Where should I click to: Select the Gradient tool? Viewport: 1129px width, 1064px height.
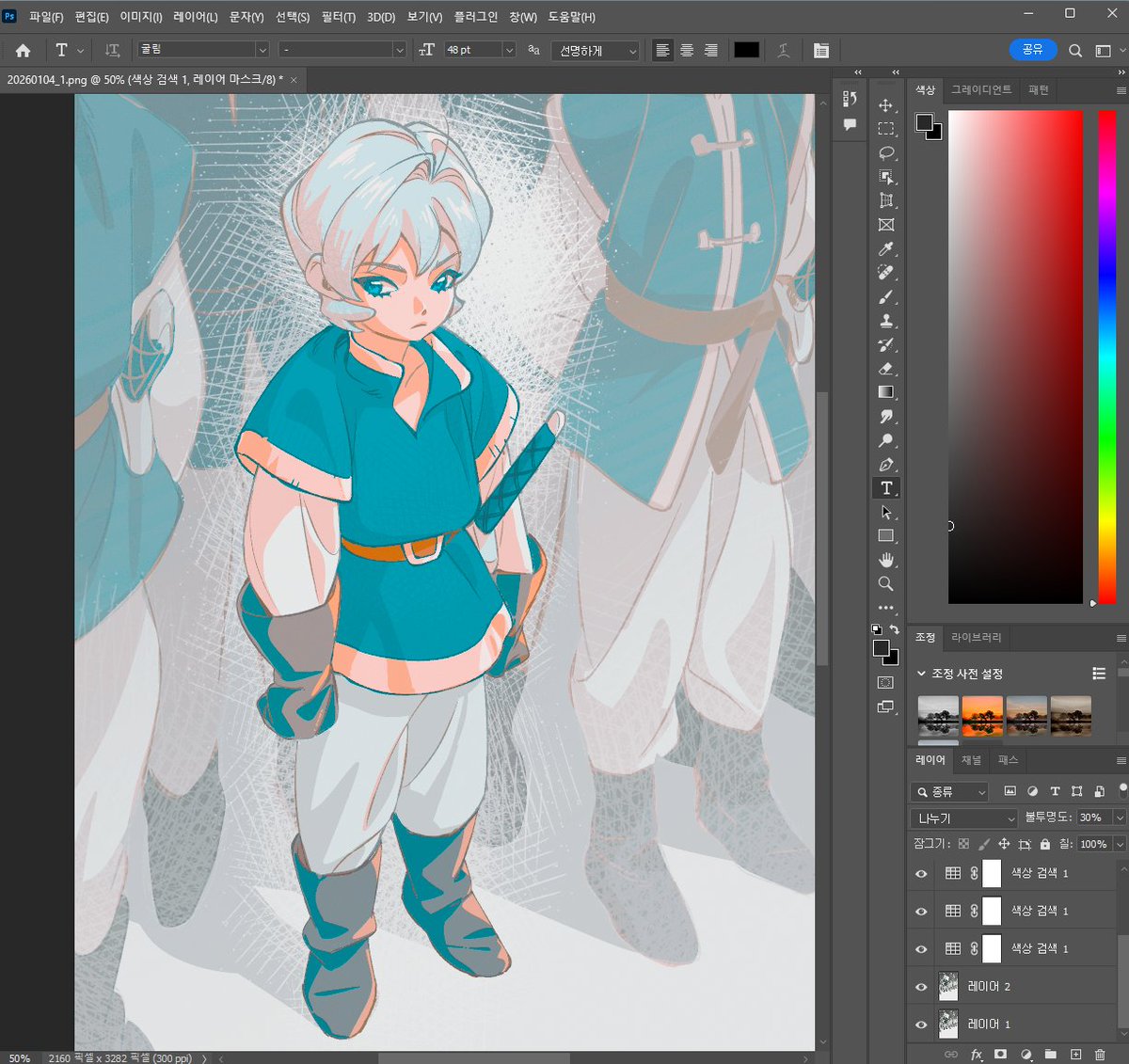(x=885, y=392)
